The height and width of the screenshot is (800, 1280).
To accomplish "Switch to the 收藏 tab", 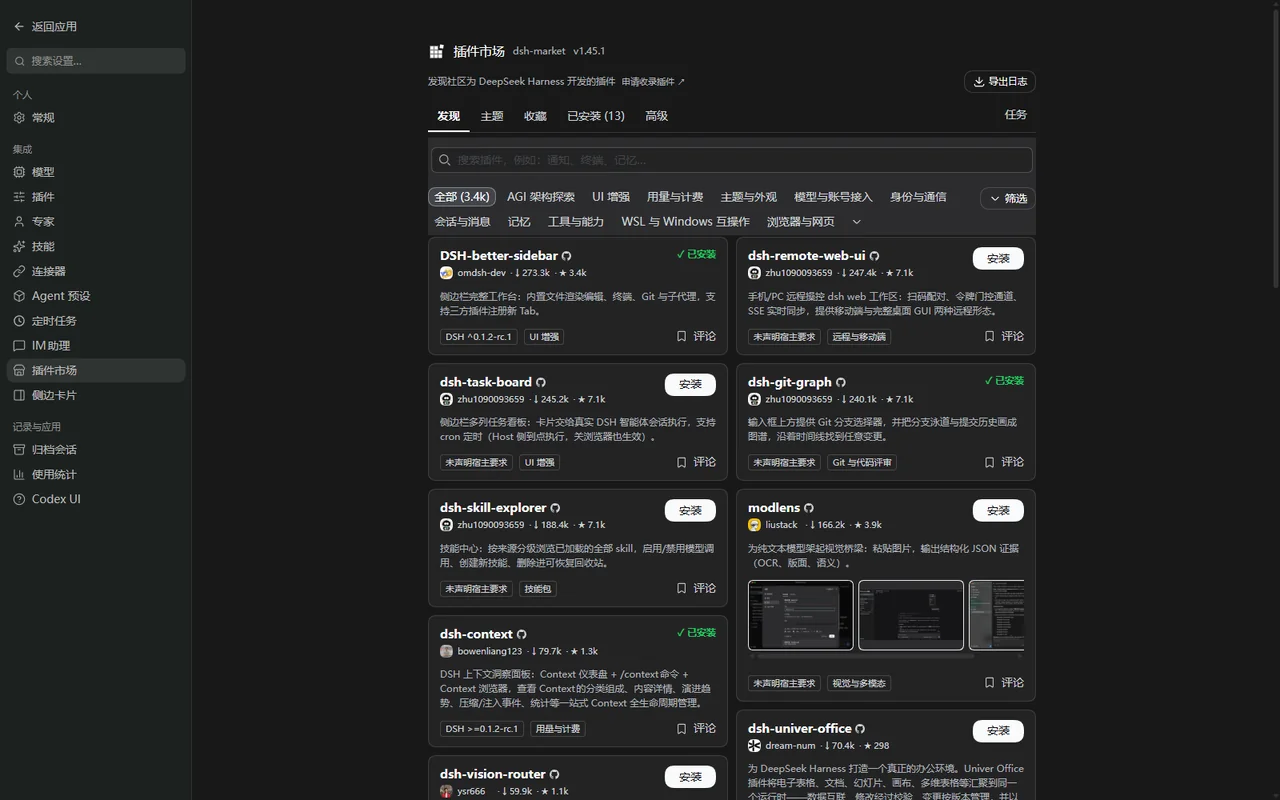I will (x=535, y=116).
